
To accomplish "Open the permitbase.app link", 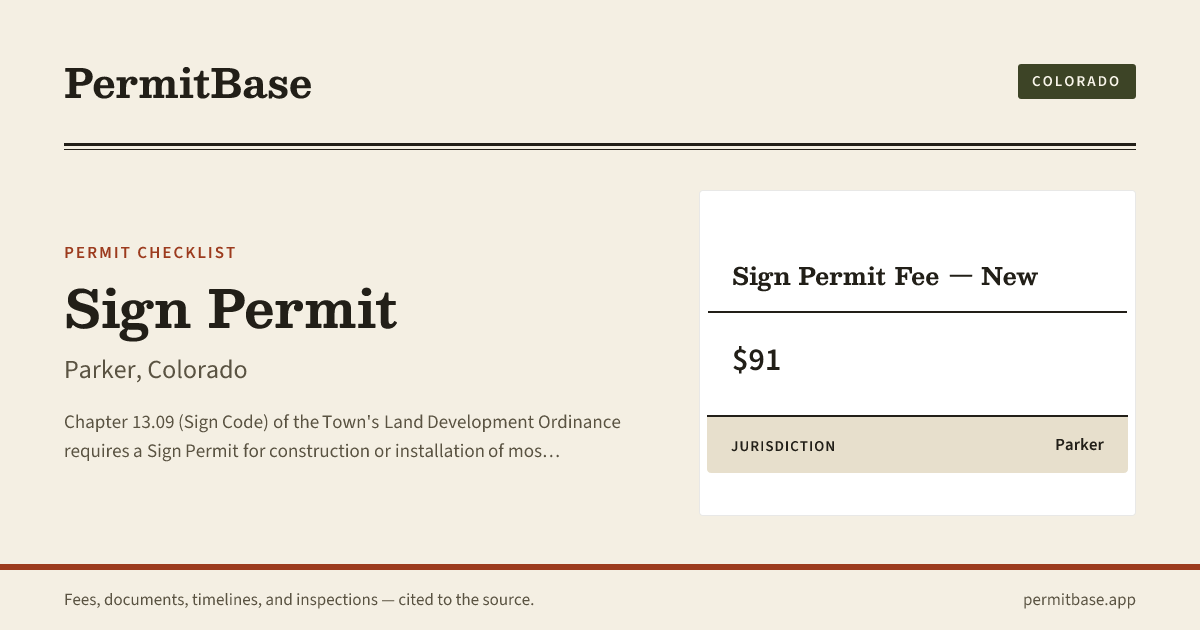I will pyautogui.click(x=1079, y=600).
